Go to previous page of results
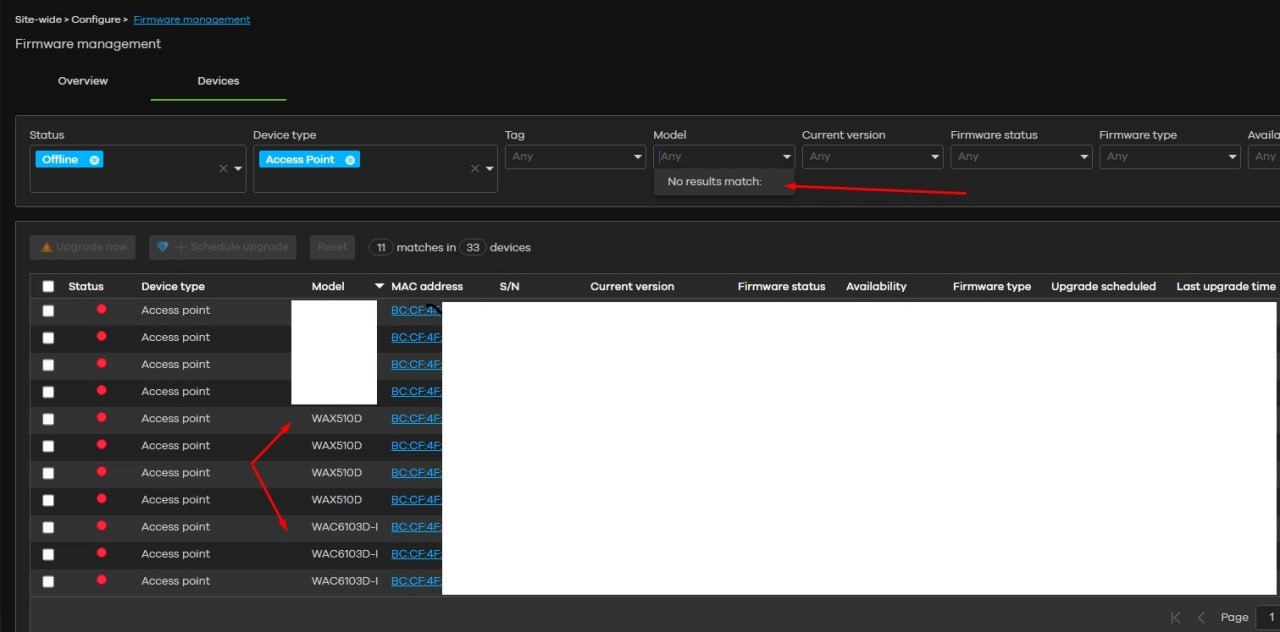The image size is (1280, 632). coord(1201,617)
